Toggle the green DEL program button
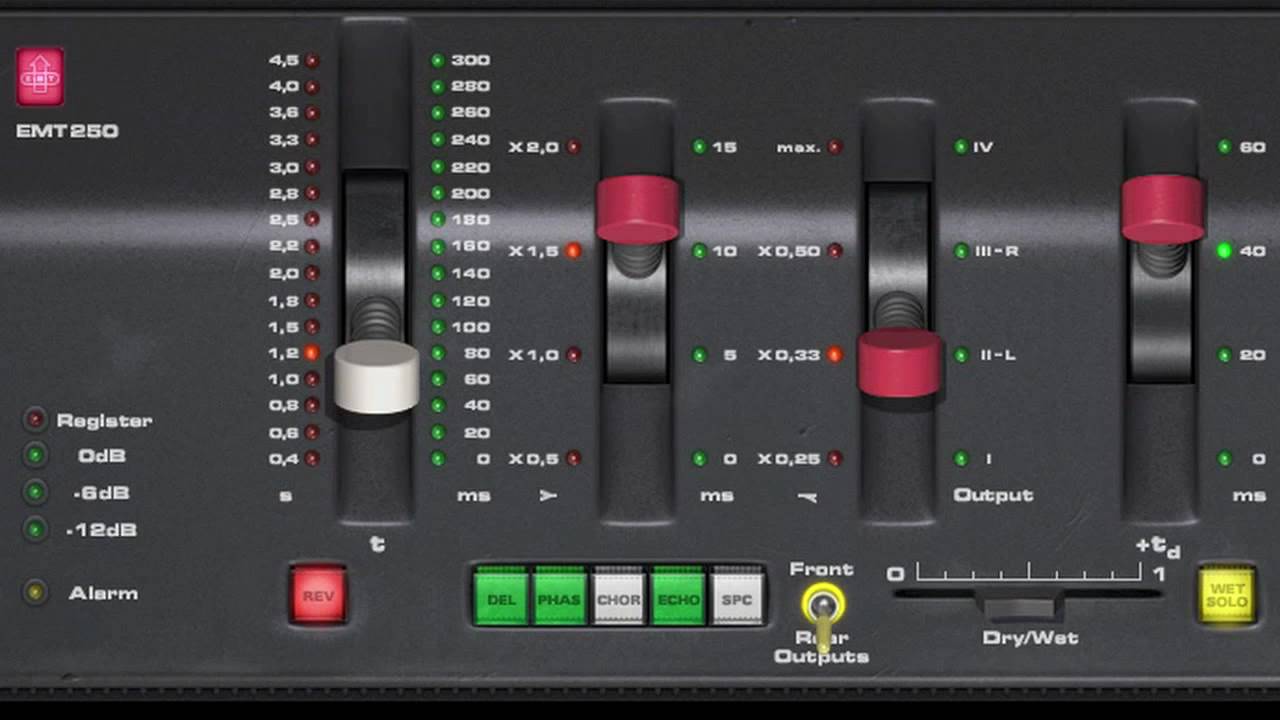This screenshot has width=1280, height=720. pyautogui.click(x=501, y=597)
